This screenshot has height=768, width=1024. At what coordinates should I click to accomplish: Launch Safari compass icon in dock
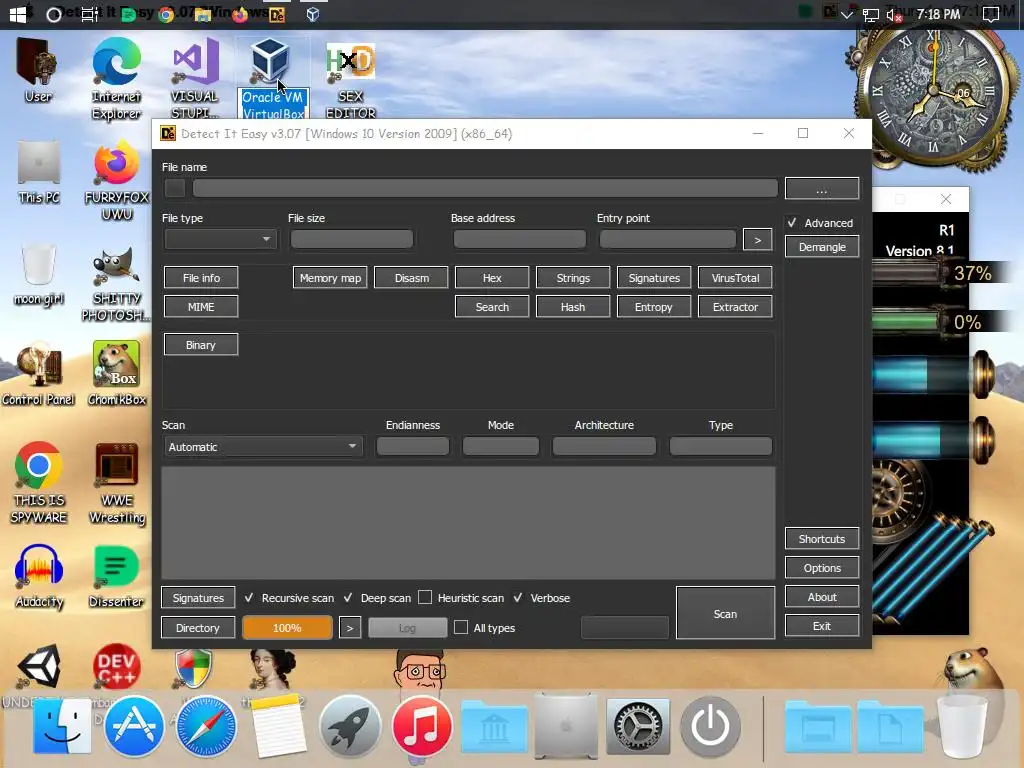point(206,726)
